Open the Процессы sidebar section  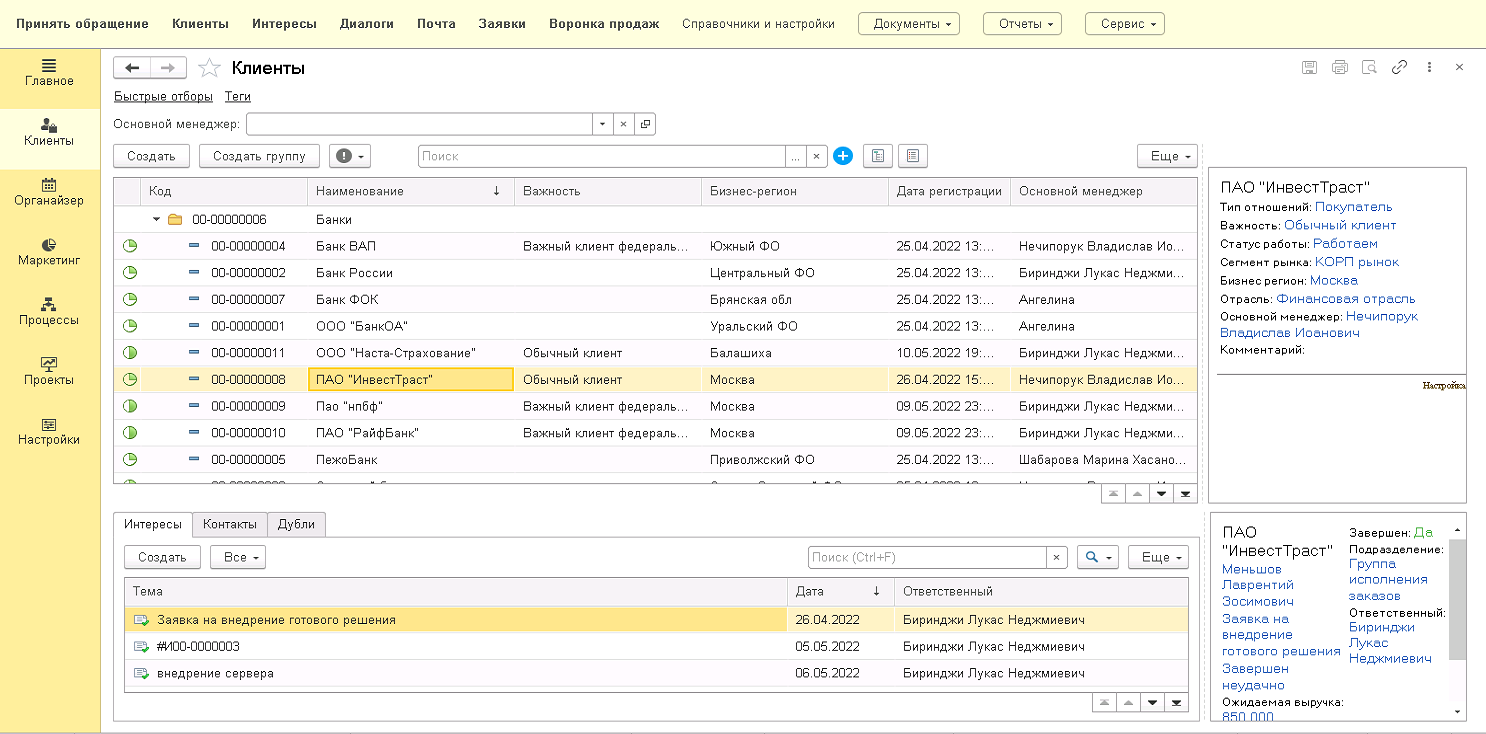click(x=49, y=312)
